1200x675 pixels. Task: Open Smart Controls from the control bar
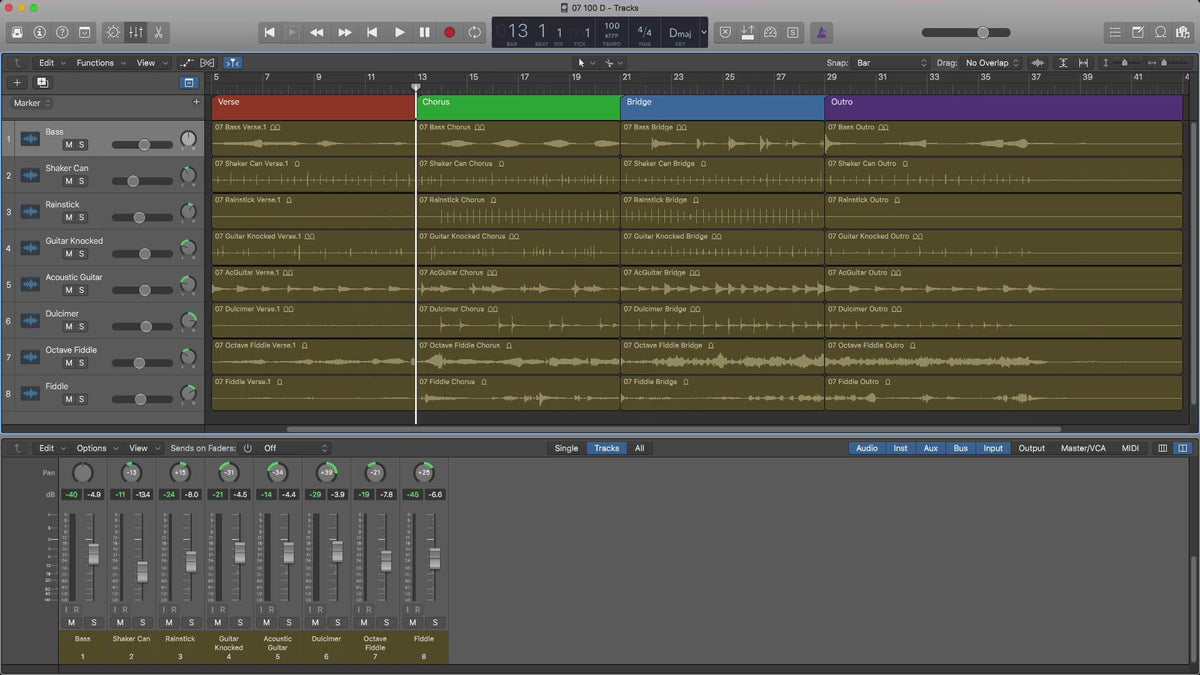pos(112,32)
